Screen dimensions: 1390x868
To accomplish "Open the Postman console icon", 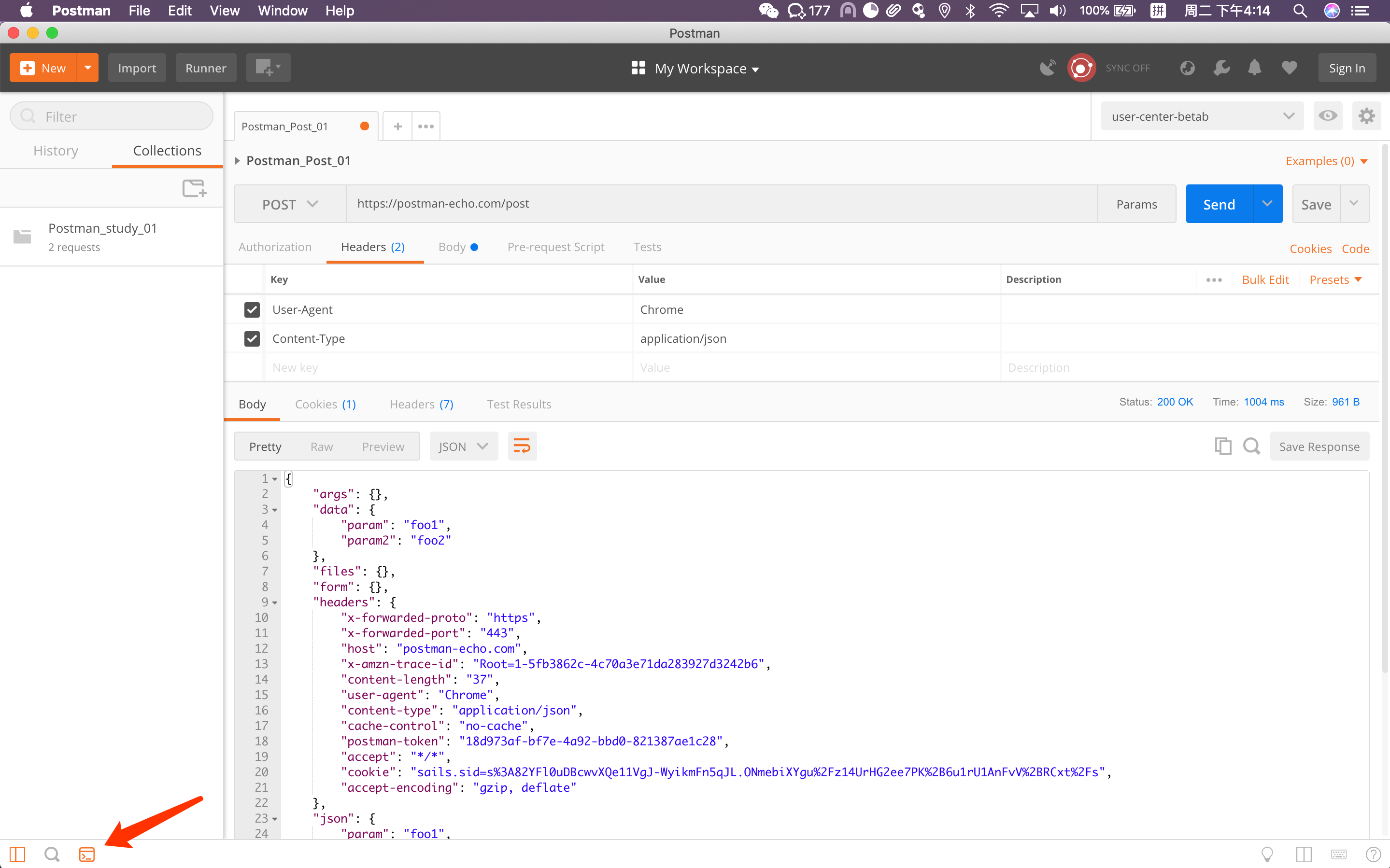I will coord(87,854).
